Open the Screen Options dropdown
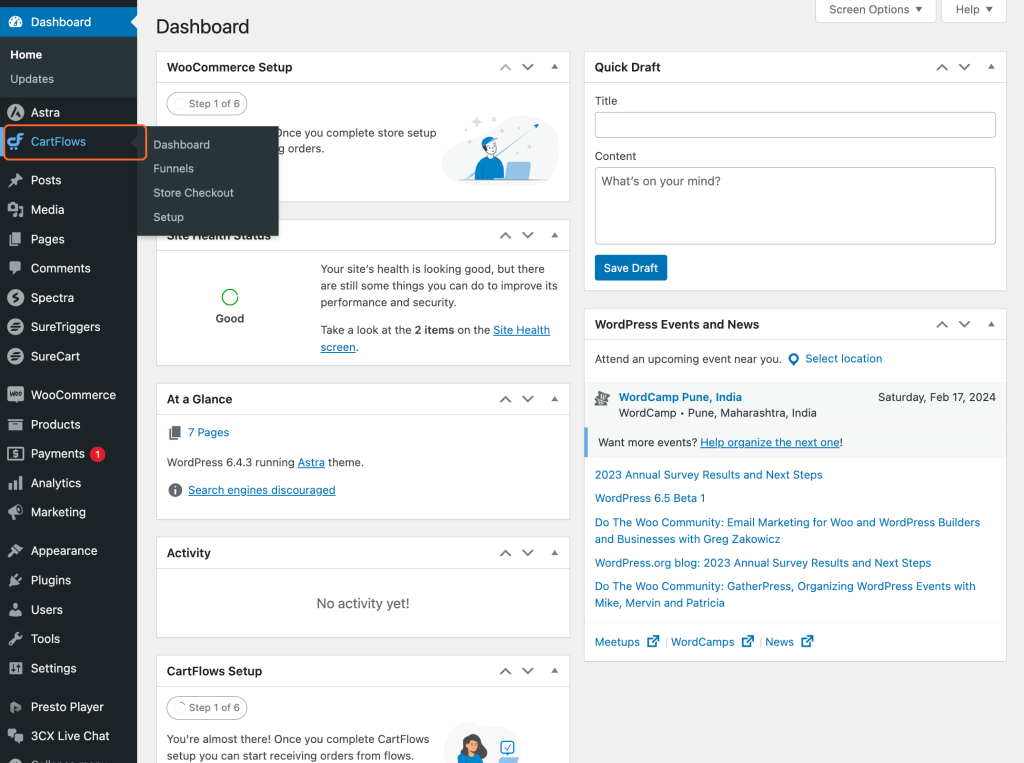This screenshot has width=1024, height=763. coord(876,10)
